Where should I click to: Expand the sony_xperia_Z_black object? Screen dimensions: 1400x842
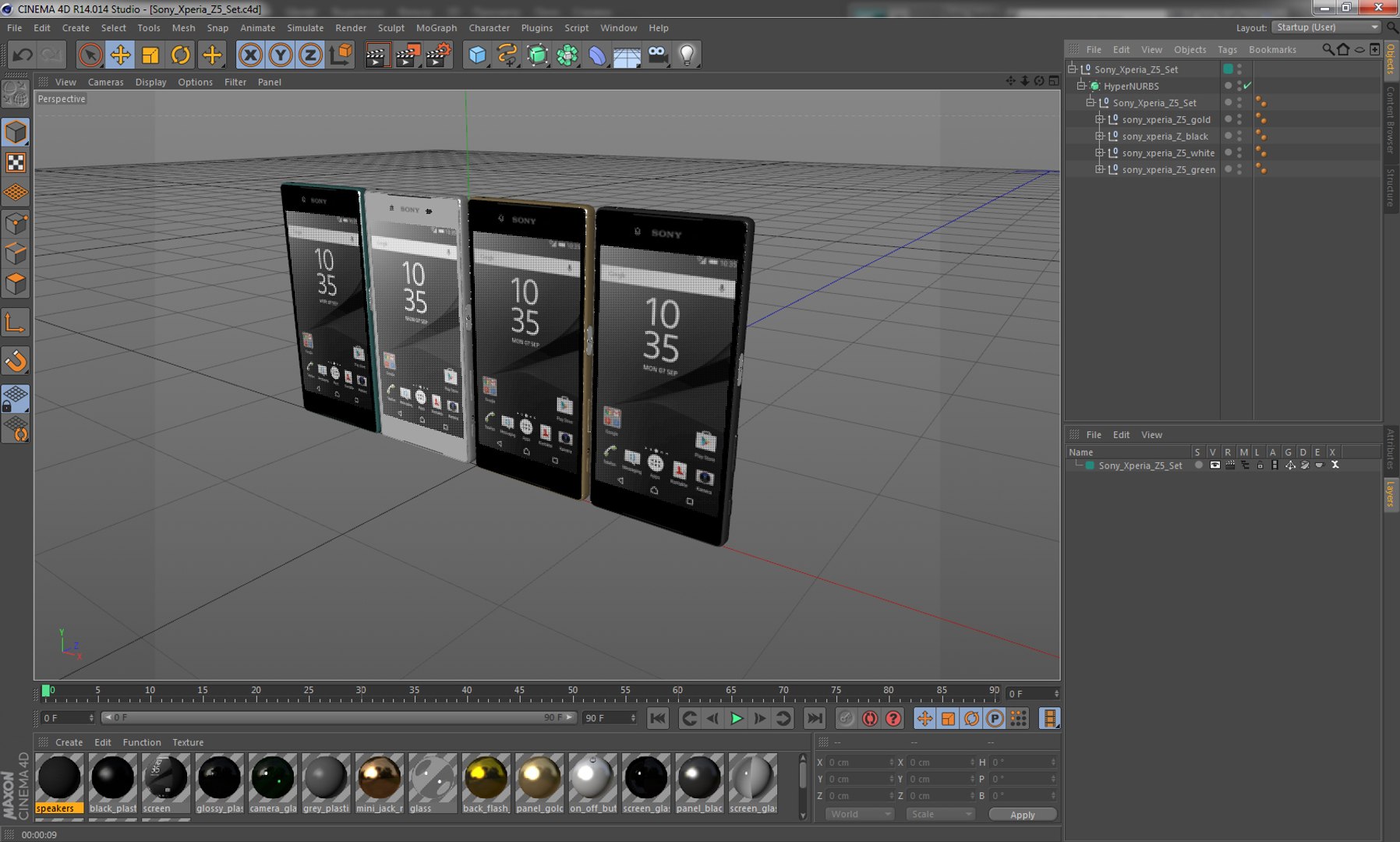[1099, 136]
